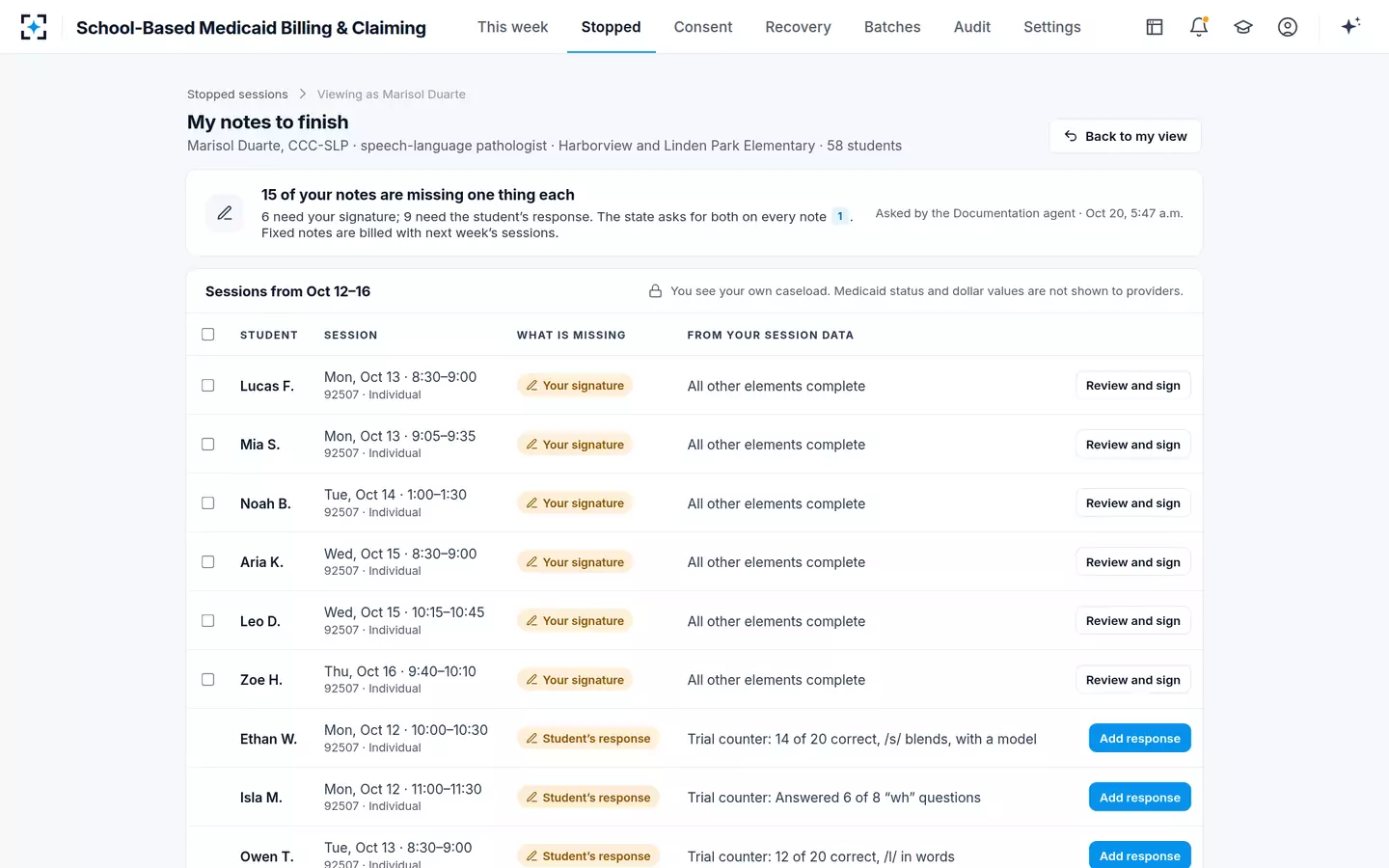Add response for Owen T.
Screen dimensions: 1389x868
pyautogui.click(x=1139, y=855)
